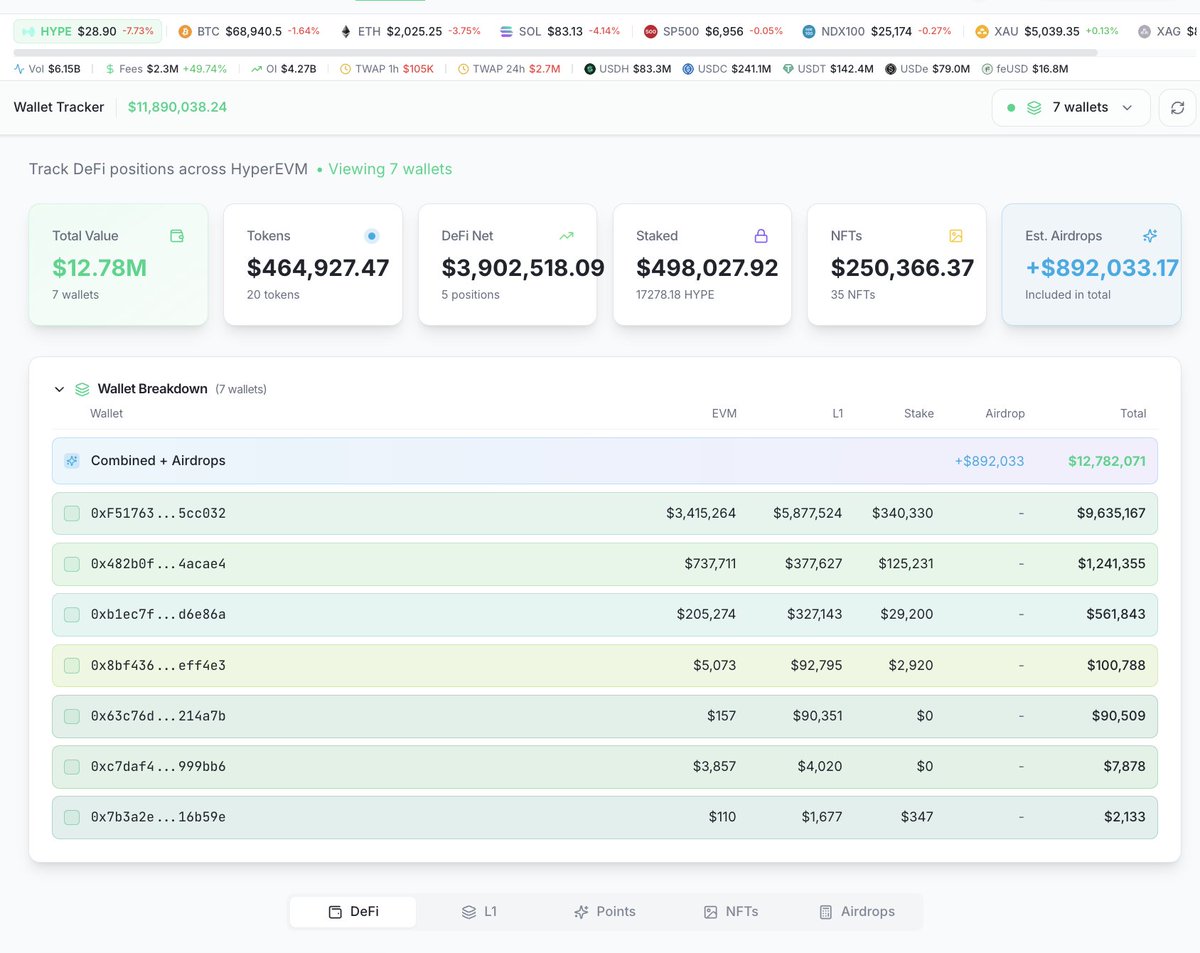Open the Staked summary card
The width and height of the screenshot is (1200, 953).
click(x=702, y=265)
